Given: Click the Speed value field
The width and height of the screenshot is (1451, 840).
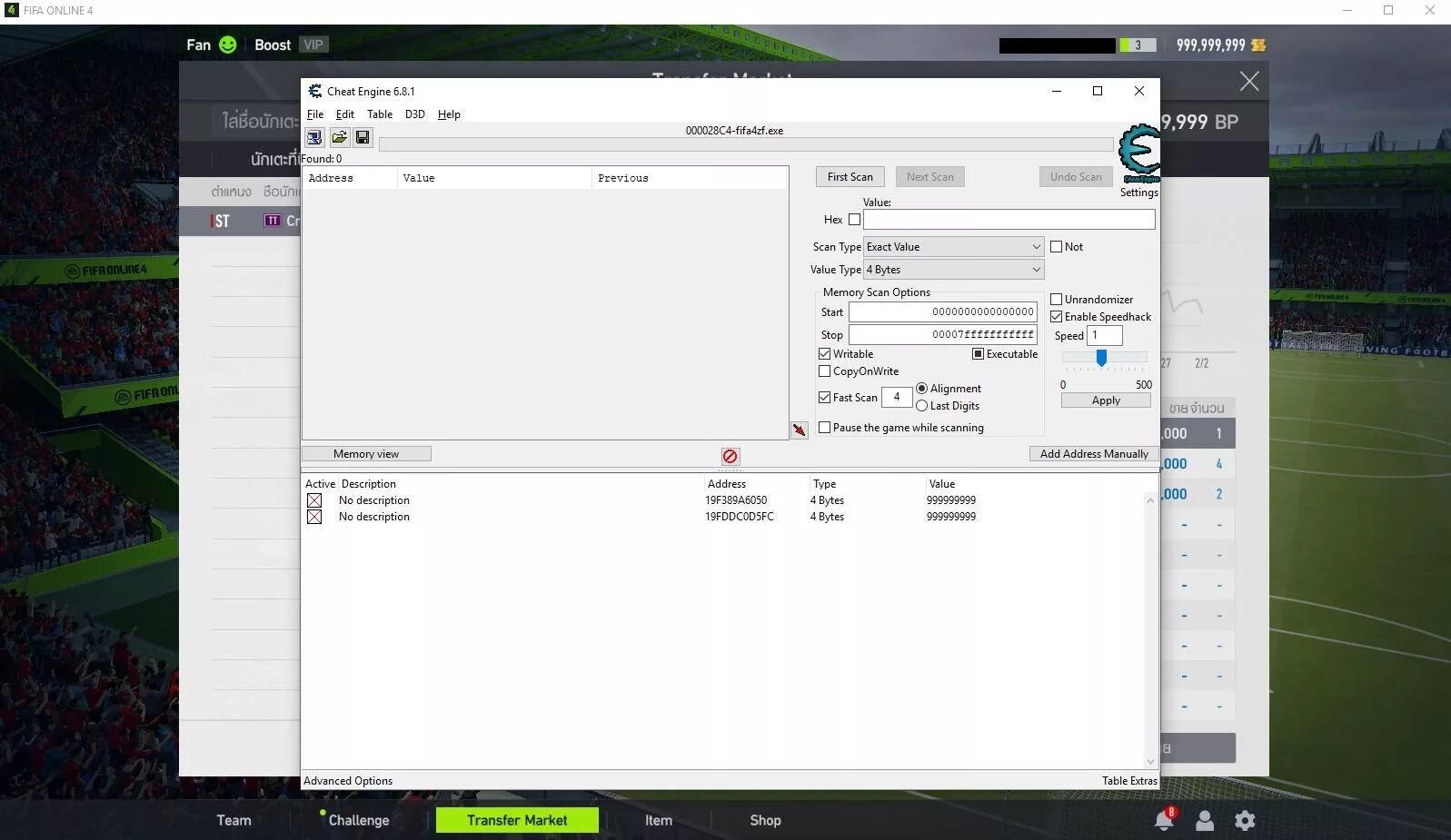Looking at the screenshot, I should pyautogui.click(x=1105, y=336).
